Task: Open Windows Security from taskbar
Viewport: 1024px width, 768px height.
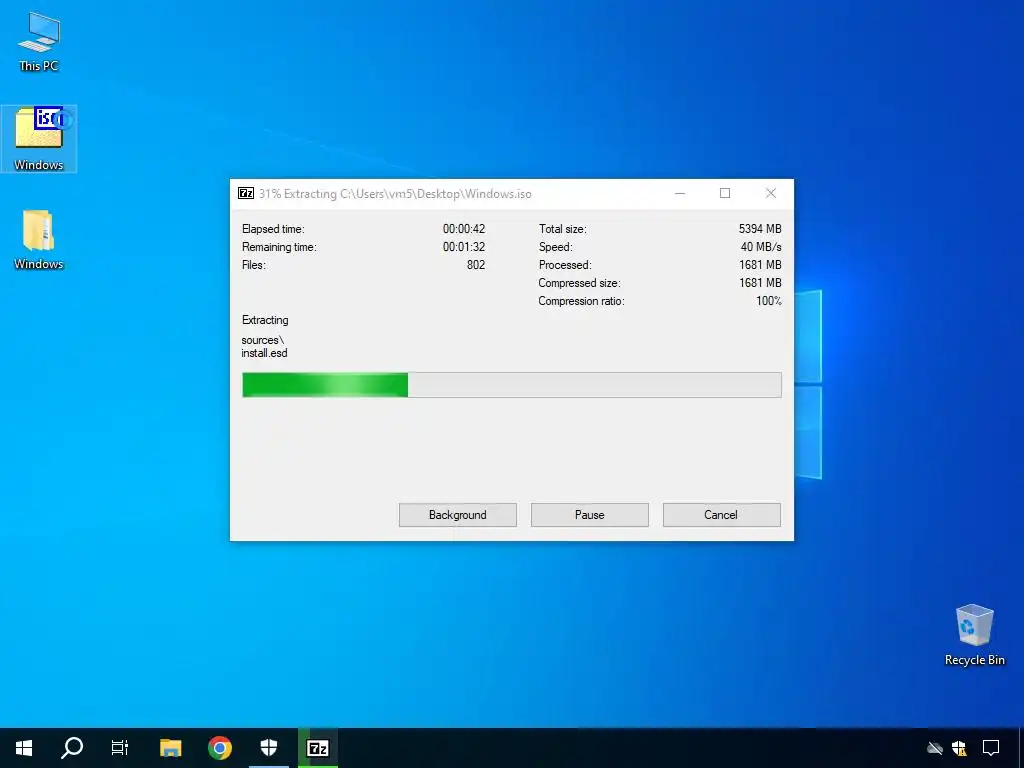Action: click(268, 748)
